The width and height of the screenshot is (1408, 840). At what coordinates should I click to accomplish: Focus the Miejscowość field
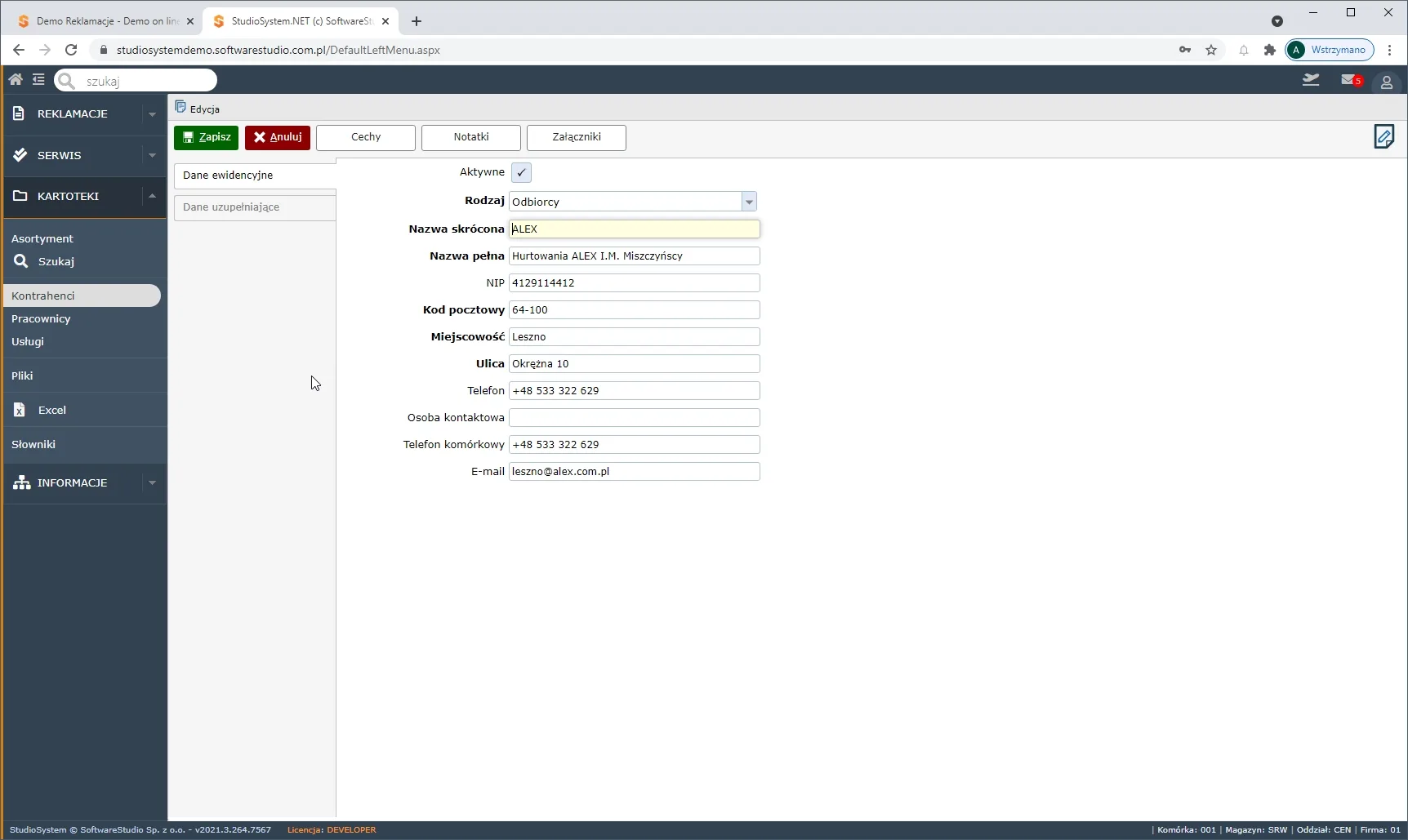pos(635,336)
